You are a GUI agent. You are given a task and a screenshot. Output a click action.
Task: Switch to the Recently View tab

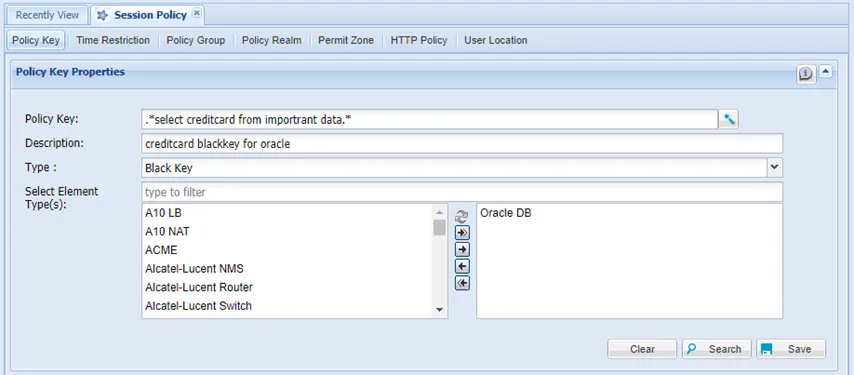[47, 15]
